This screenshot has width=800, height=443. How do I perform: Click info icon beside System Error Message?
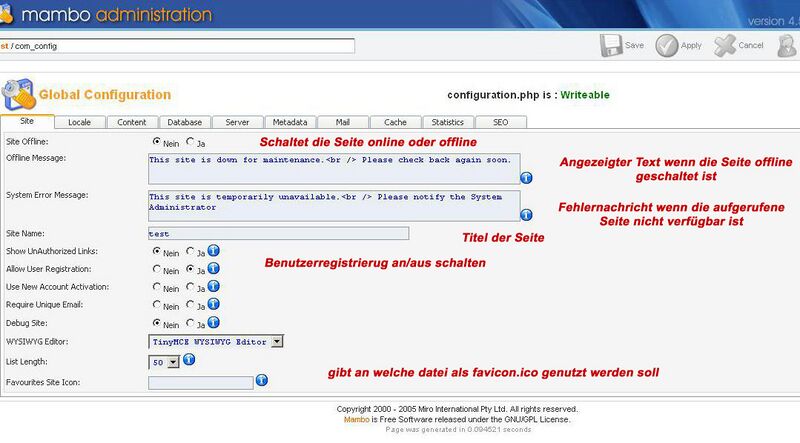click(527, 213)
